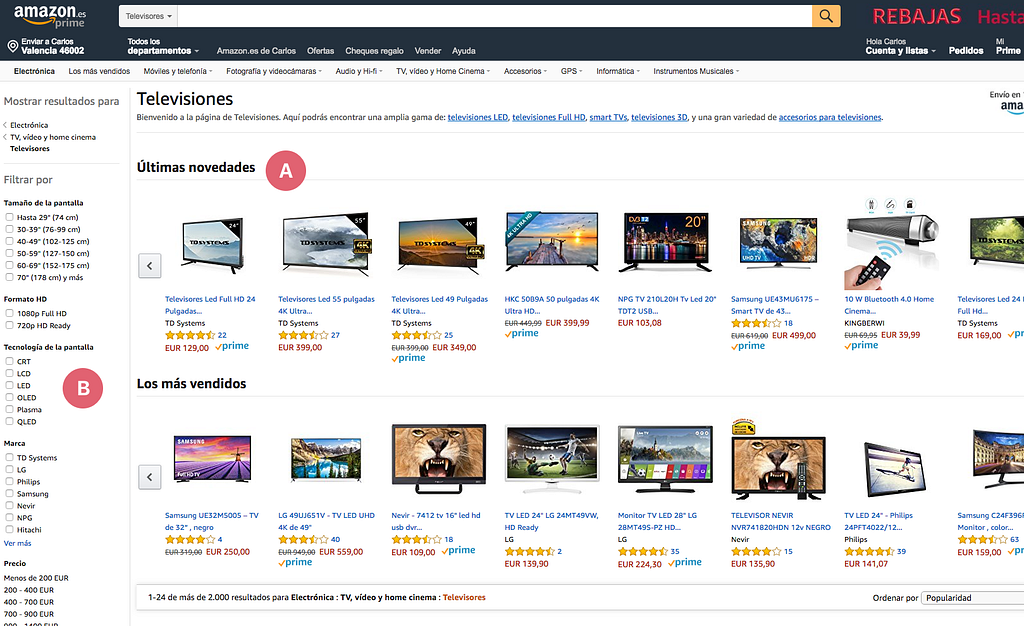Click inside the search text field
Screen dimensions: 1024x626
tap(494, 16)
